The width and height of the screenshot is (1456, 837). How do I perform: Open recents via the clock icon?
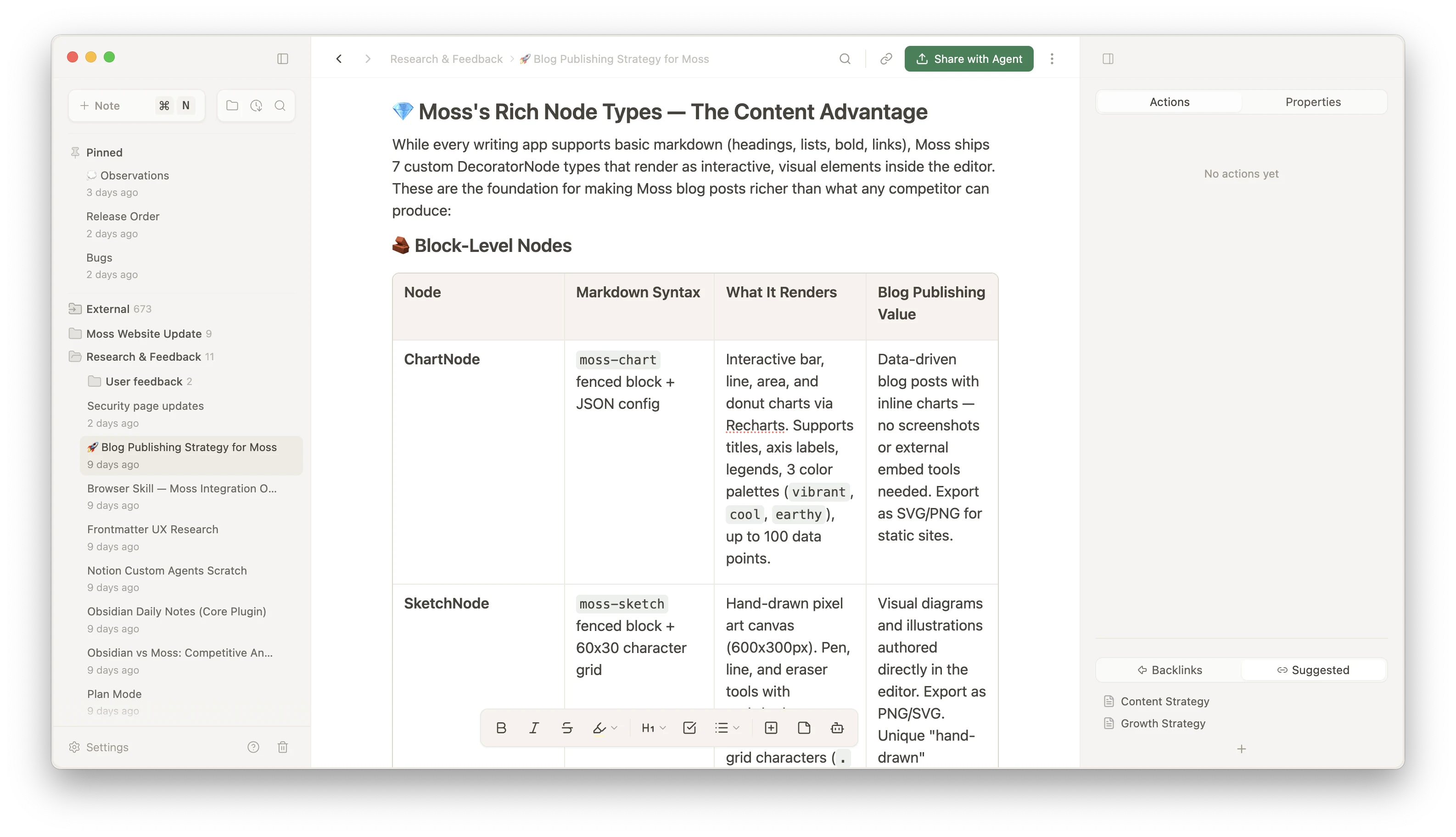pos(257,106)
